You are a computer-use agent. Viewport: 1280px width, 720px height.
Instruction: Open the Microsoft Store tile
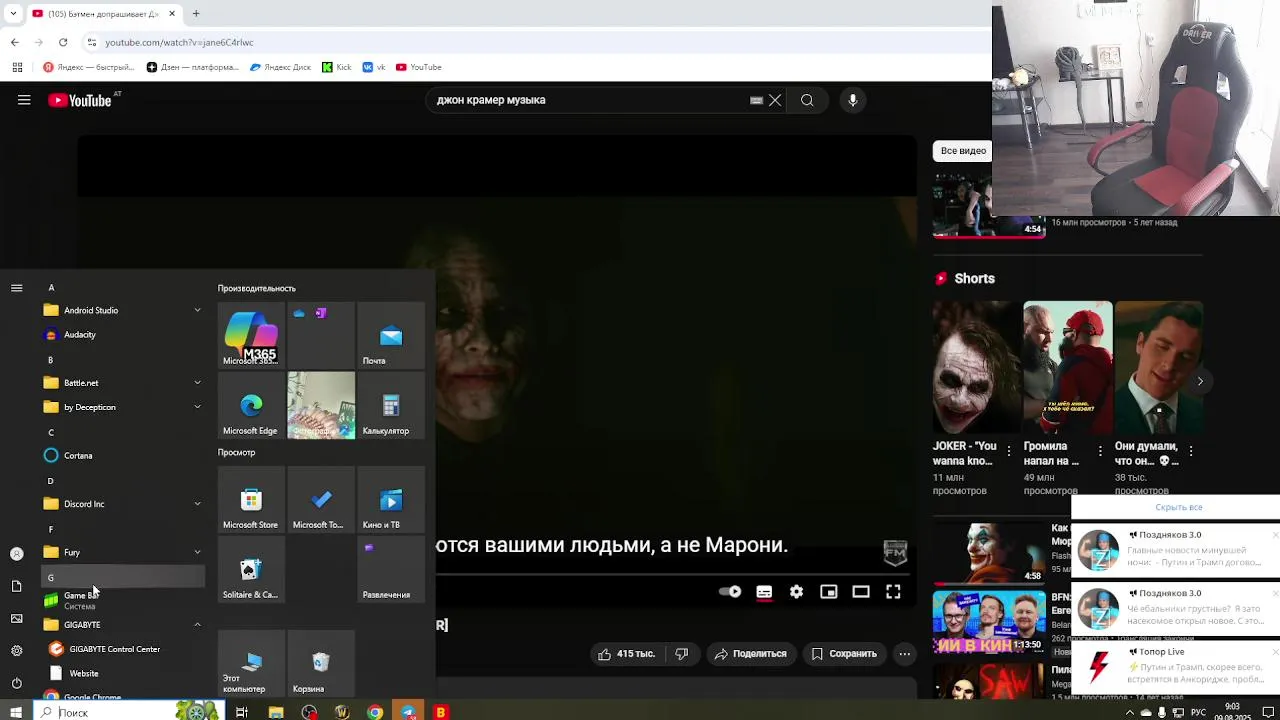[251, 499]
